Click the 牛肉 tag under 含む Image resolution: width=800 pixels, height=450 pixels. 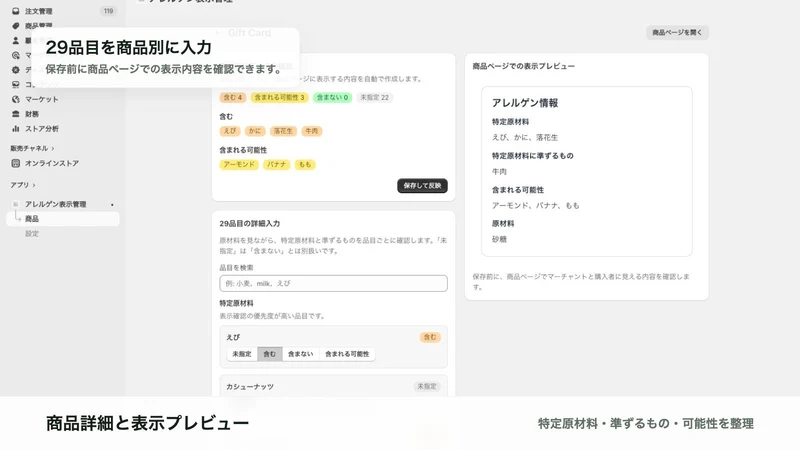312,131
